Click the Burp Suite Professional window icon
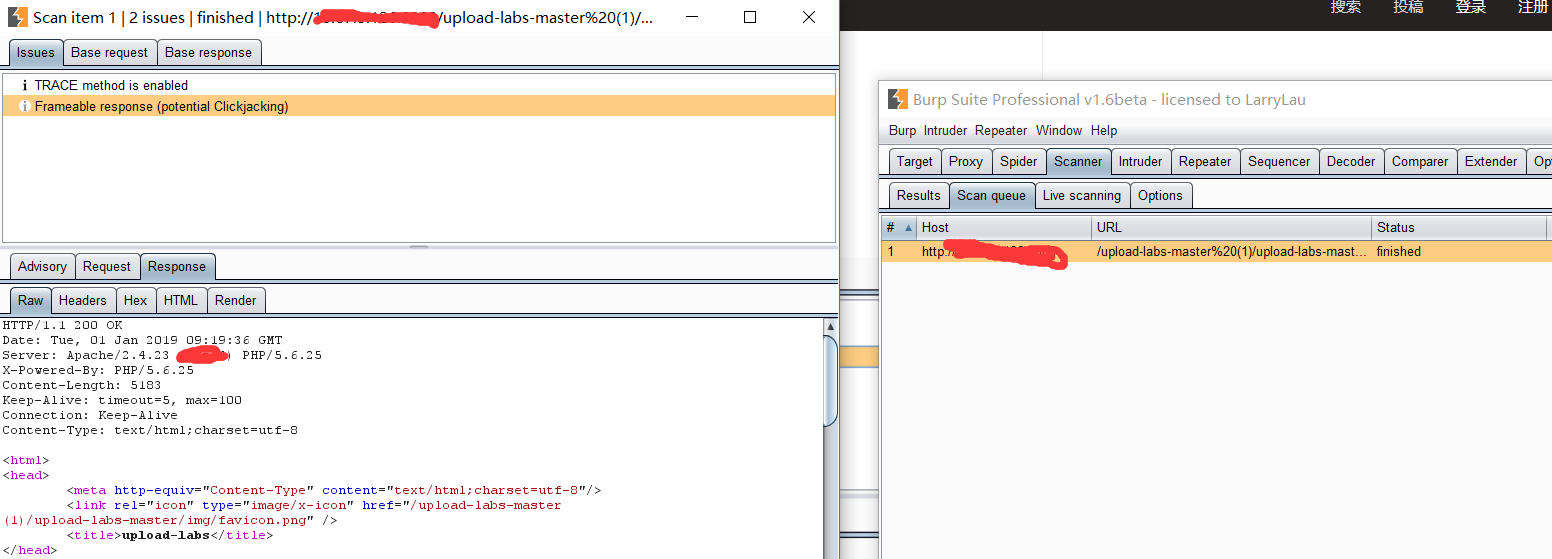The width and height of the screenshot is (1552, 559). coord(897,99)
